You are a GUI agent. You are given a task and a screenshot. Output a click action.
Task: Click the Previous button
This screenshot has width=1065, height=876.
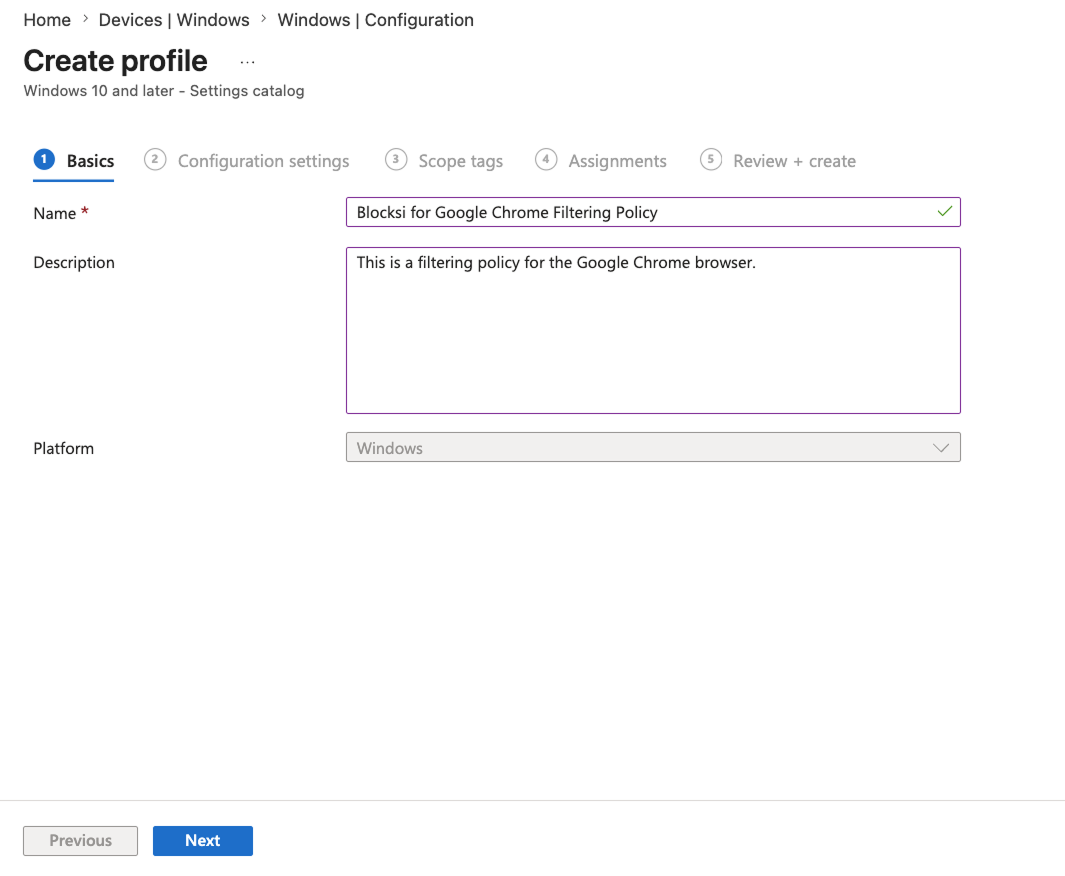[80, 841]
